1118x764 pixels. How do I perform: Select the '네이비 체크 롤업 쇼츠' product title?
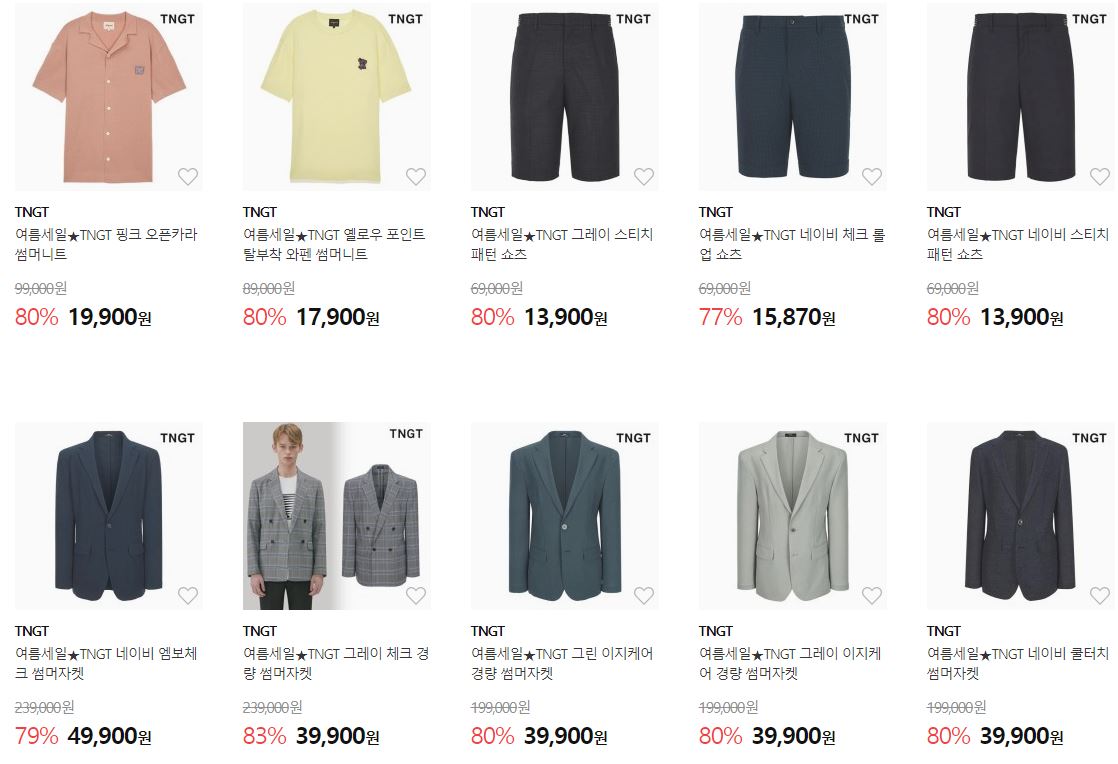pyautogui.click(x=792, y=244)
